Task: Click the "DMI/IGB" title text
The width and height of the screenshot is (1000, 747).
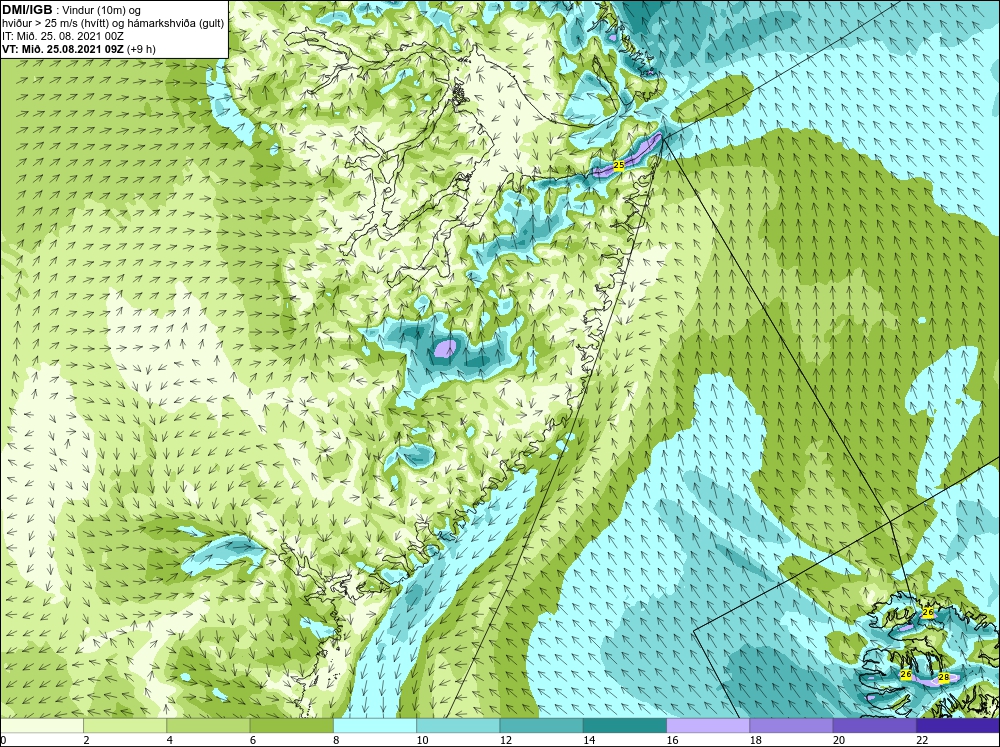Action: pyautogui.click(x=27, y=10)
